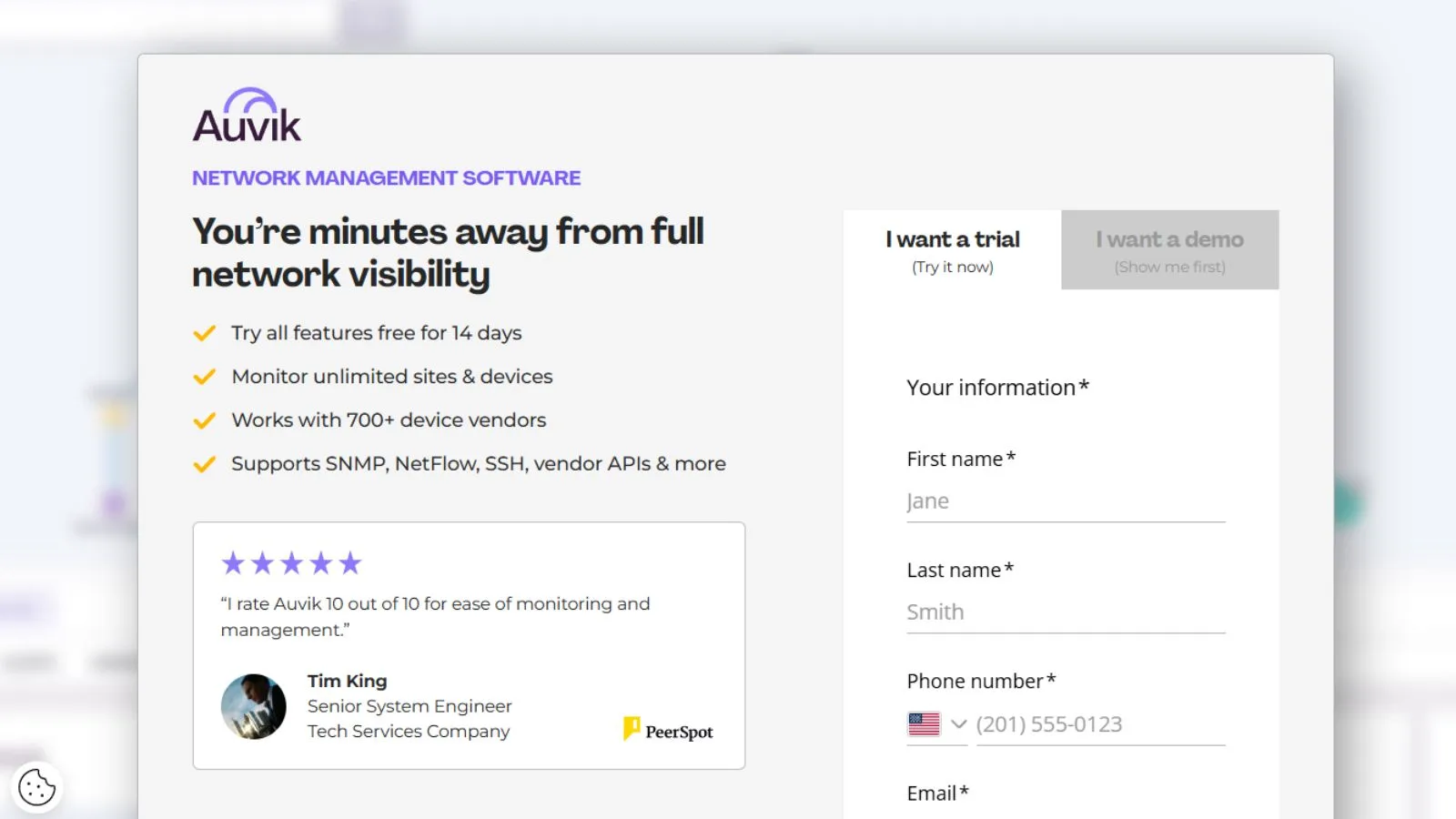Image resolution: width=1456 pixels, height=819 pixels.
Task: Open cookie preferences icon
Action: (x=36, y=787)
